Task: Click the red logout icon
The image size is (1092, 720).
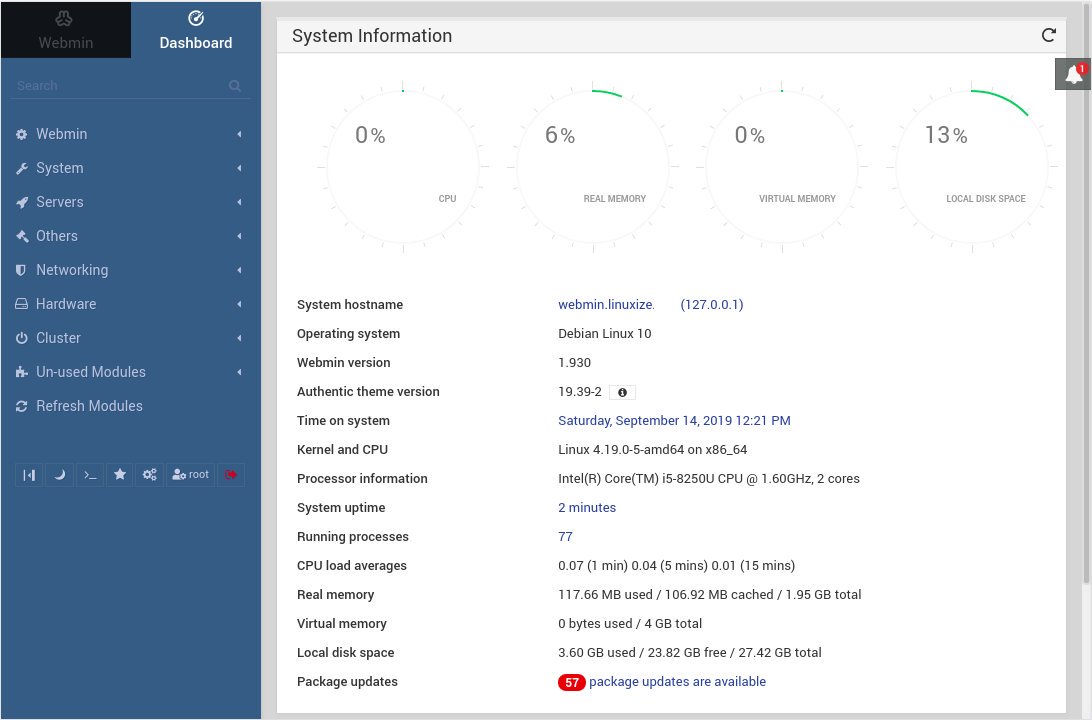Action: 231,474
